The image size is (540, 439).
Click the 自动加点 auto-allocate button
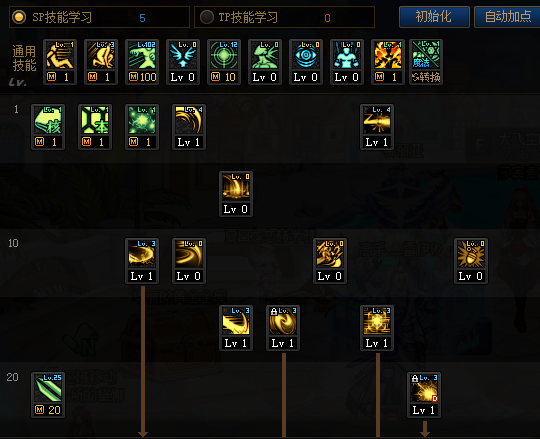point(508,17)
